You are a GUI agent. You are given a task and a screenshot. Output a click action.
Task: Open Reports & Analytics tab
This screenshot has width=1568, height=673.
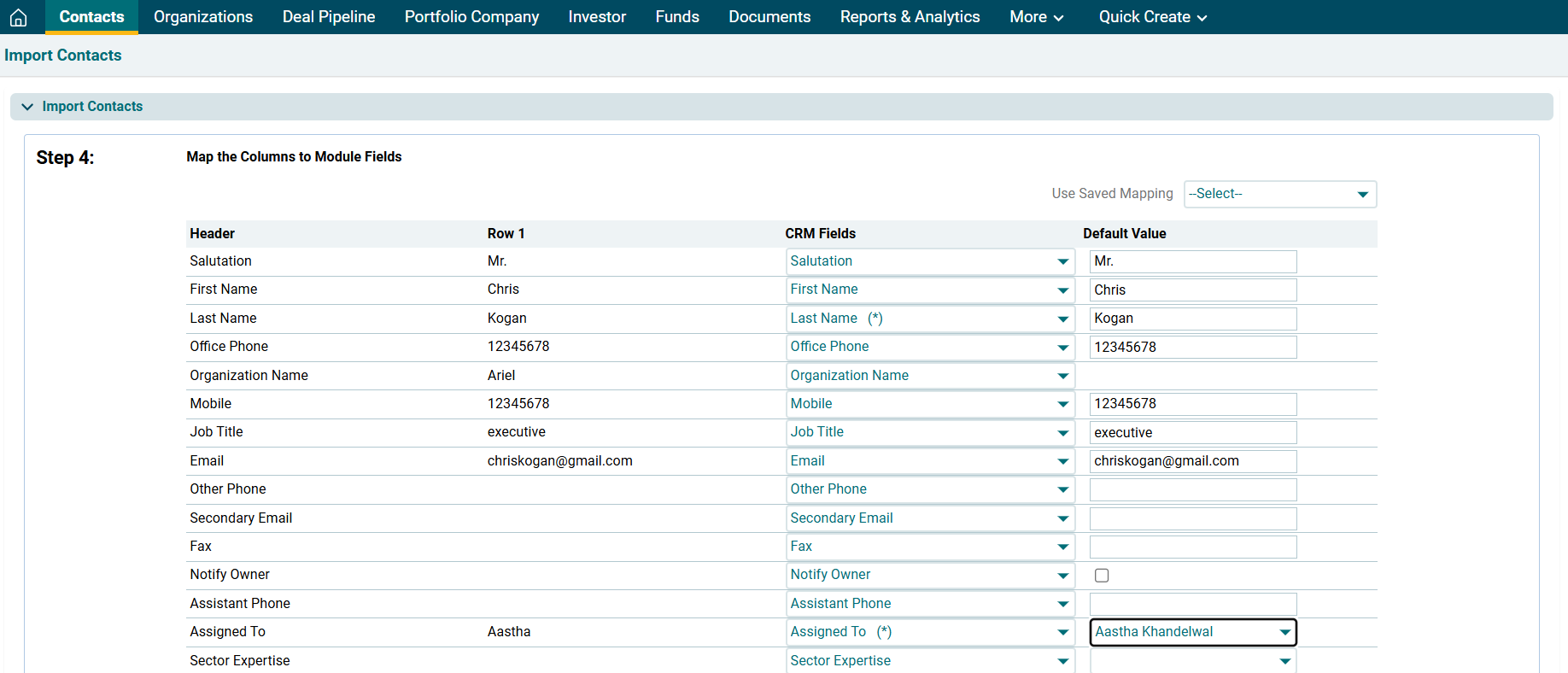point(910,17)
